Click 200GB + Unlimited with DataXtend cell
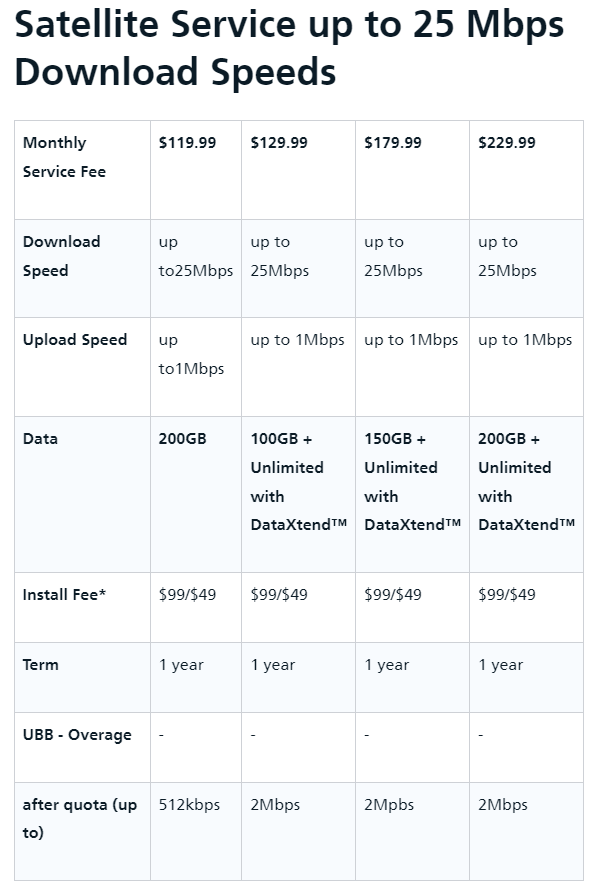 pos(526,494)
